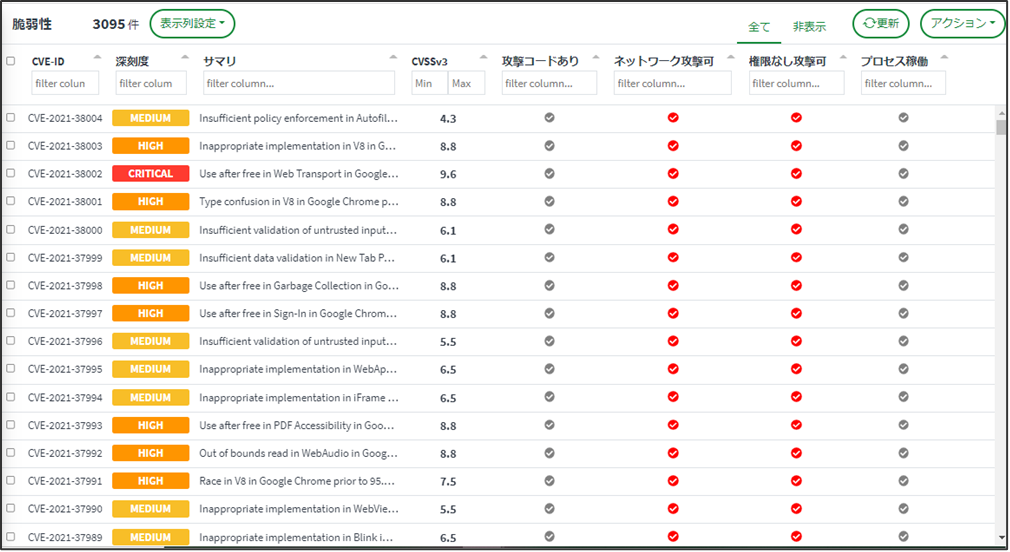Check the row box for CVE-2021-38003

(x=11, y=146)
